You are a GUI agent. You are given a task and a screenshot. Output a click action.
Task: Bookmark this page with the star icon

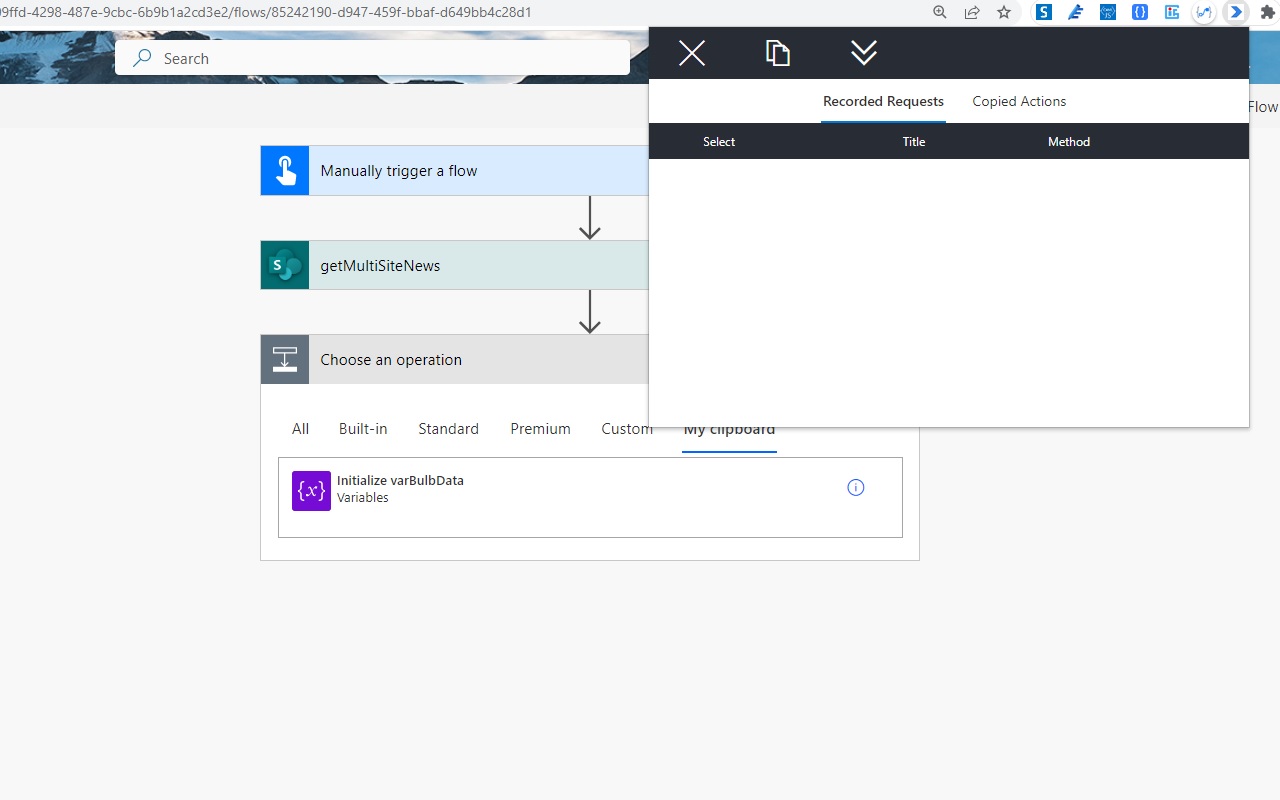click(1004, 13)
